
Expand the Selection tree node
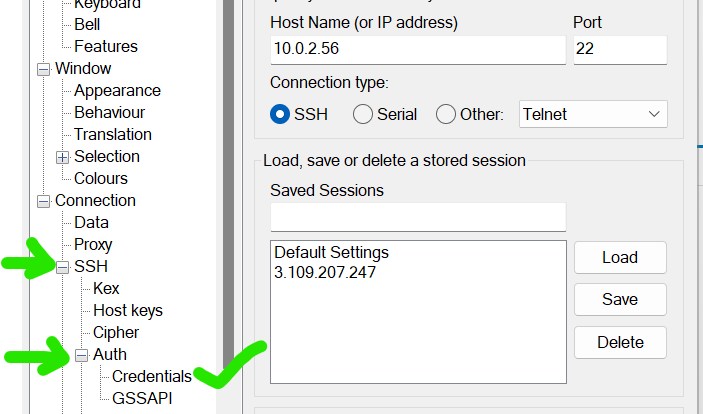tap(62, 157)
